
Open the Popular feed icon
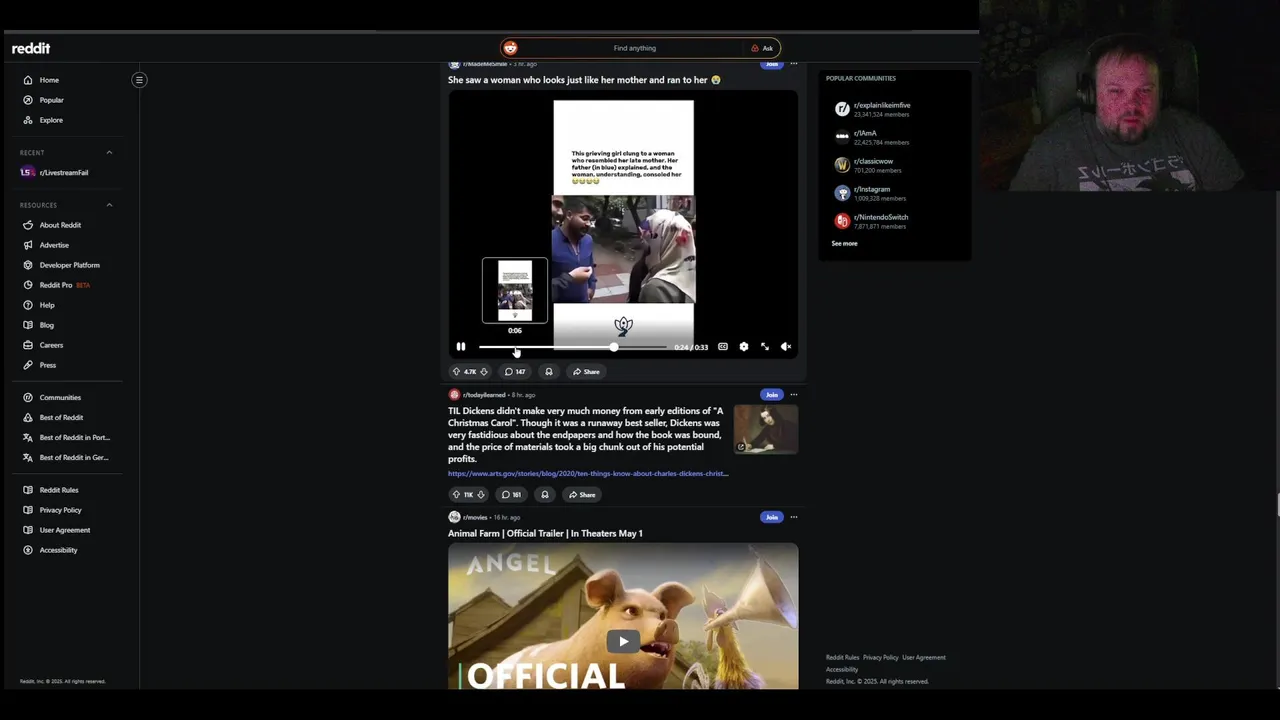[28, 100]
